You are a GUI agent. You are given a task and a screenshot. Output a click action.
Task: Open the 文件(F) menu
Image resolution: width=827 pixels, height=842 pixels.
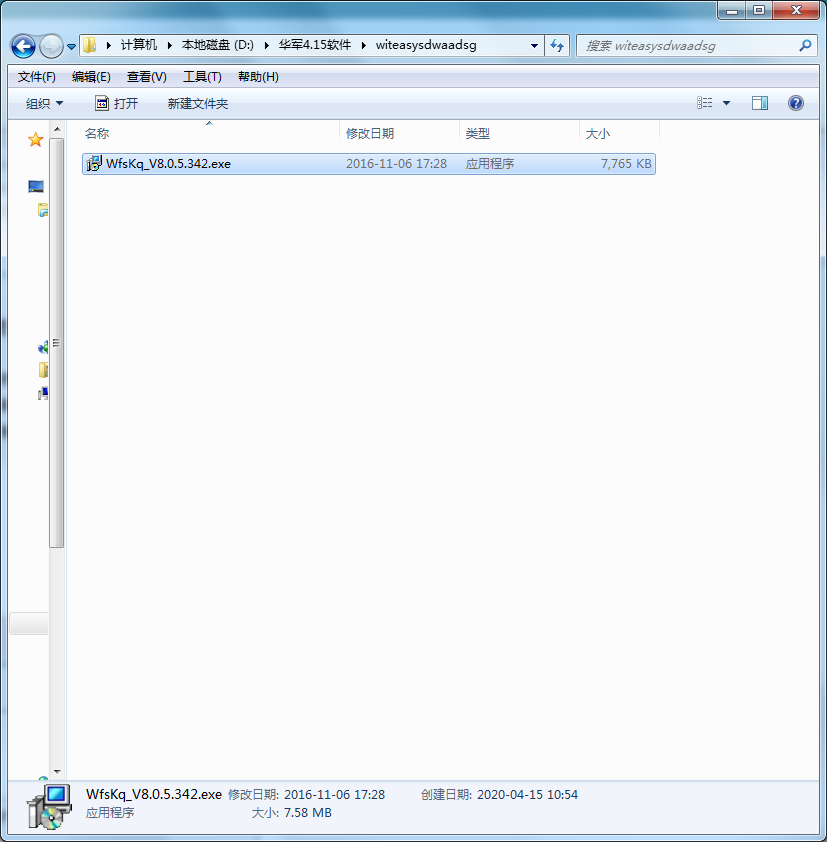(x=37, y=77)
